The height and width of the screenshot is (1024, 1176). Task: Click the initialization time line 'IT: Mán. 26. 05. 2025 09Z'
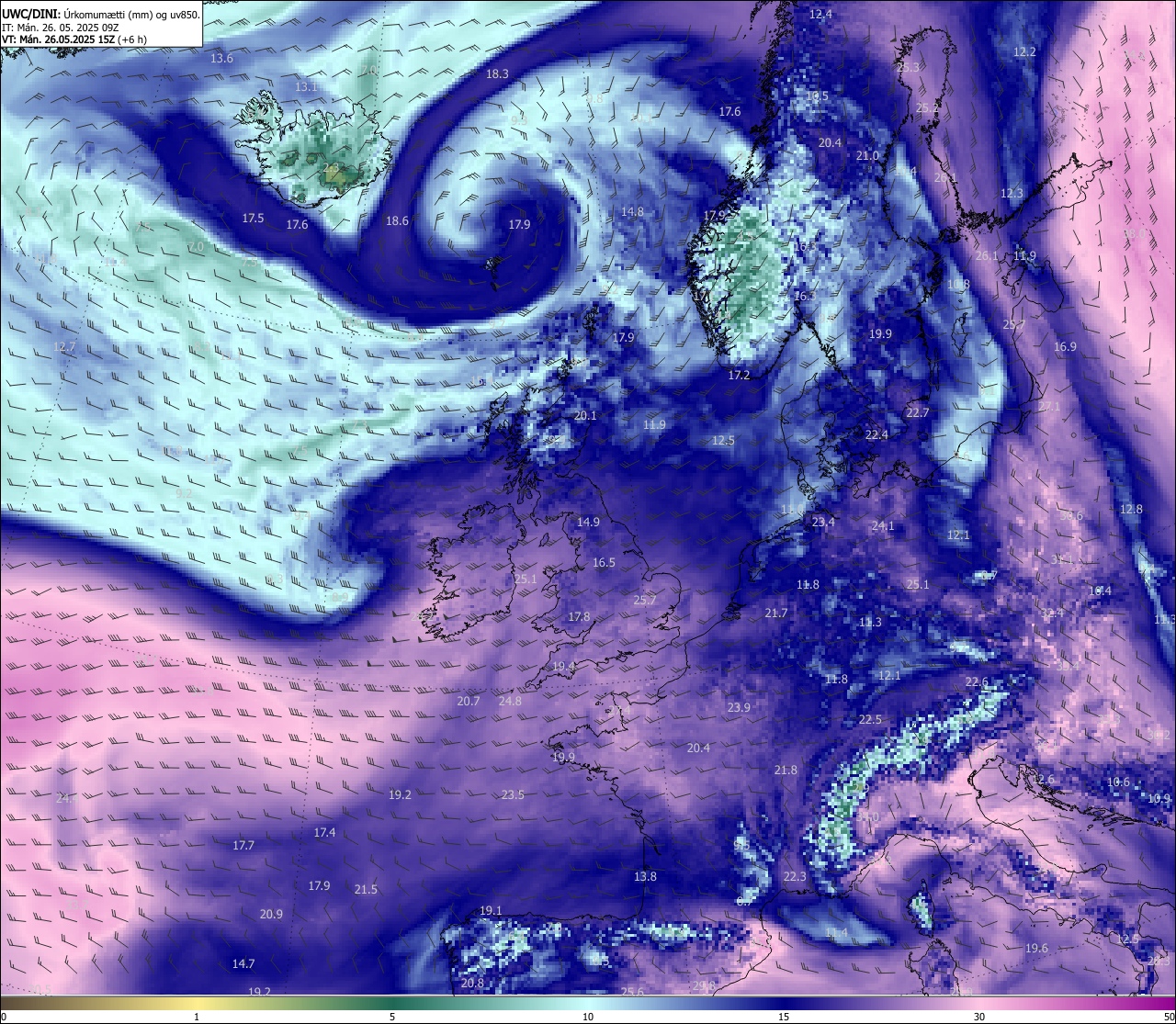(62, 28)
